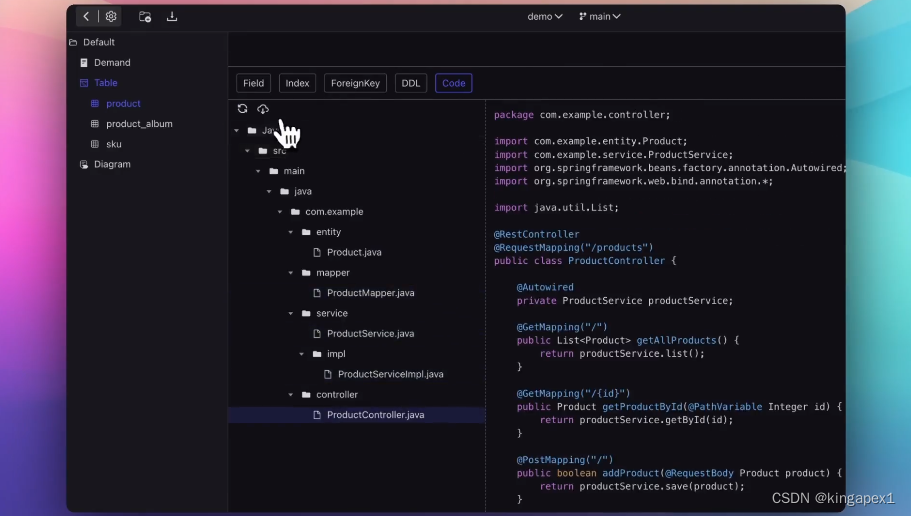The height and width of the screenshot is (516, 911).
Task: Click the ProductMapper.java file icon
Action: click(317, 293)
